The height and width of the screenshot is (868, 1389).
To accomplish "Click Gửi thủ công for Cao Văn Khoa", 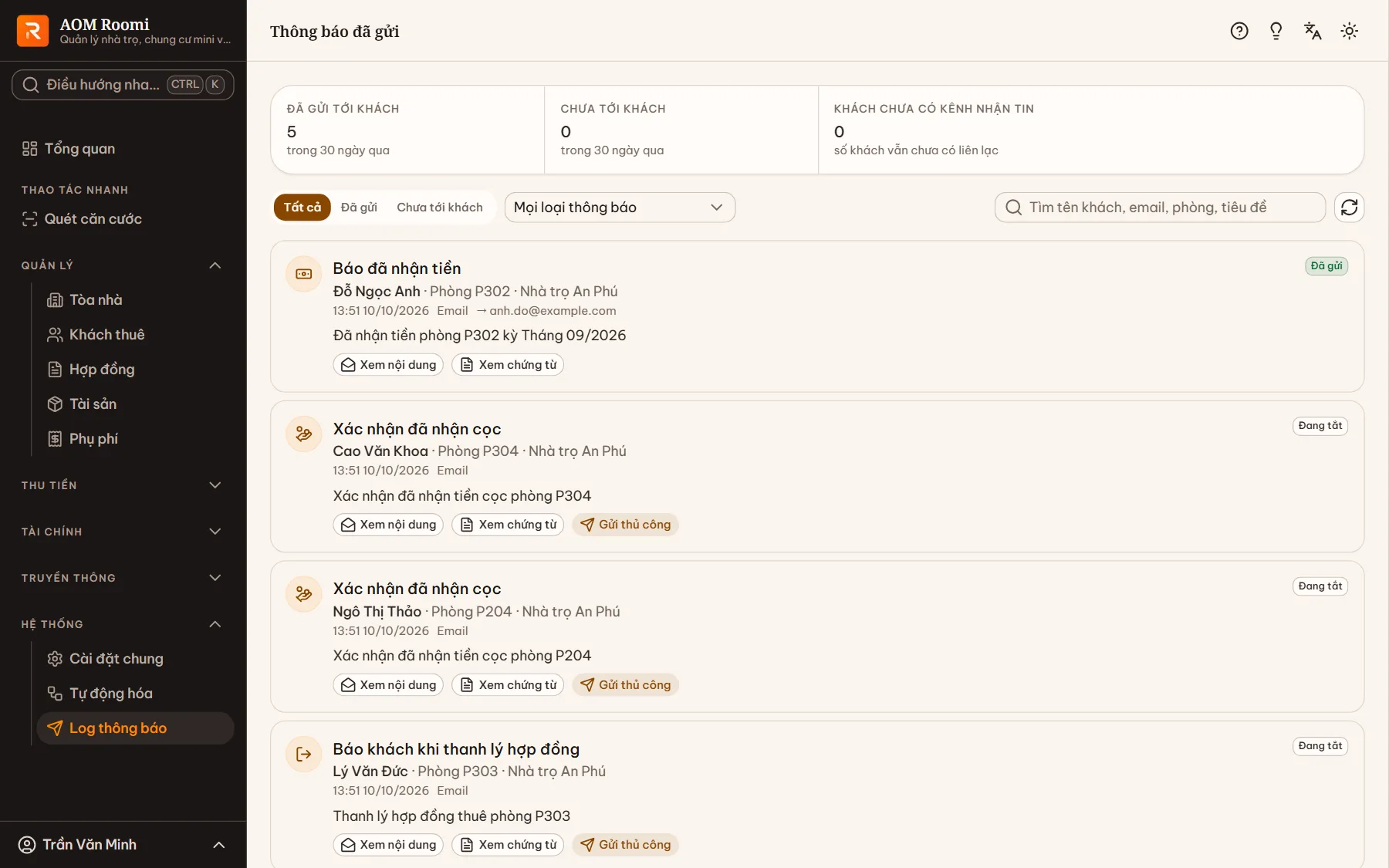I will click(x=625, y=525).
